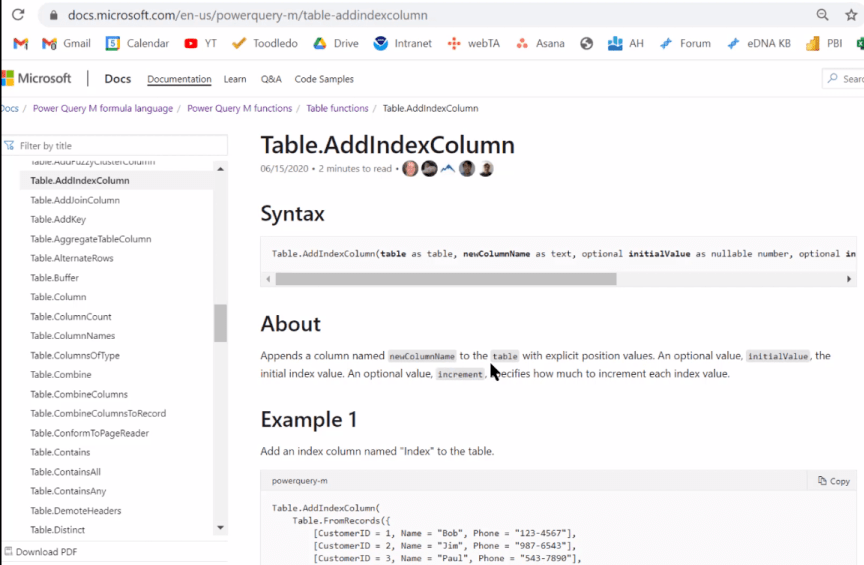864x565 pixels.
Task: Select Table.ColumnCount in the sidebar
Action: coord(71,316)
